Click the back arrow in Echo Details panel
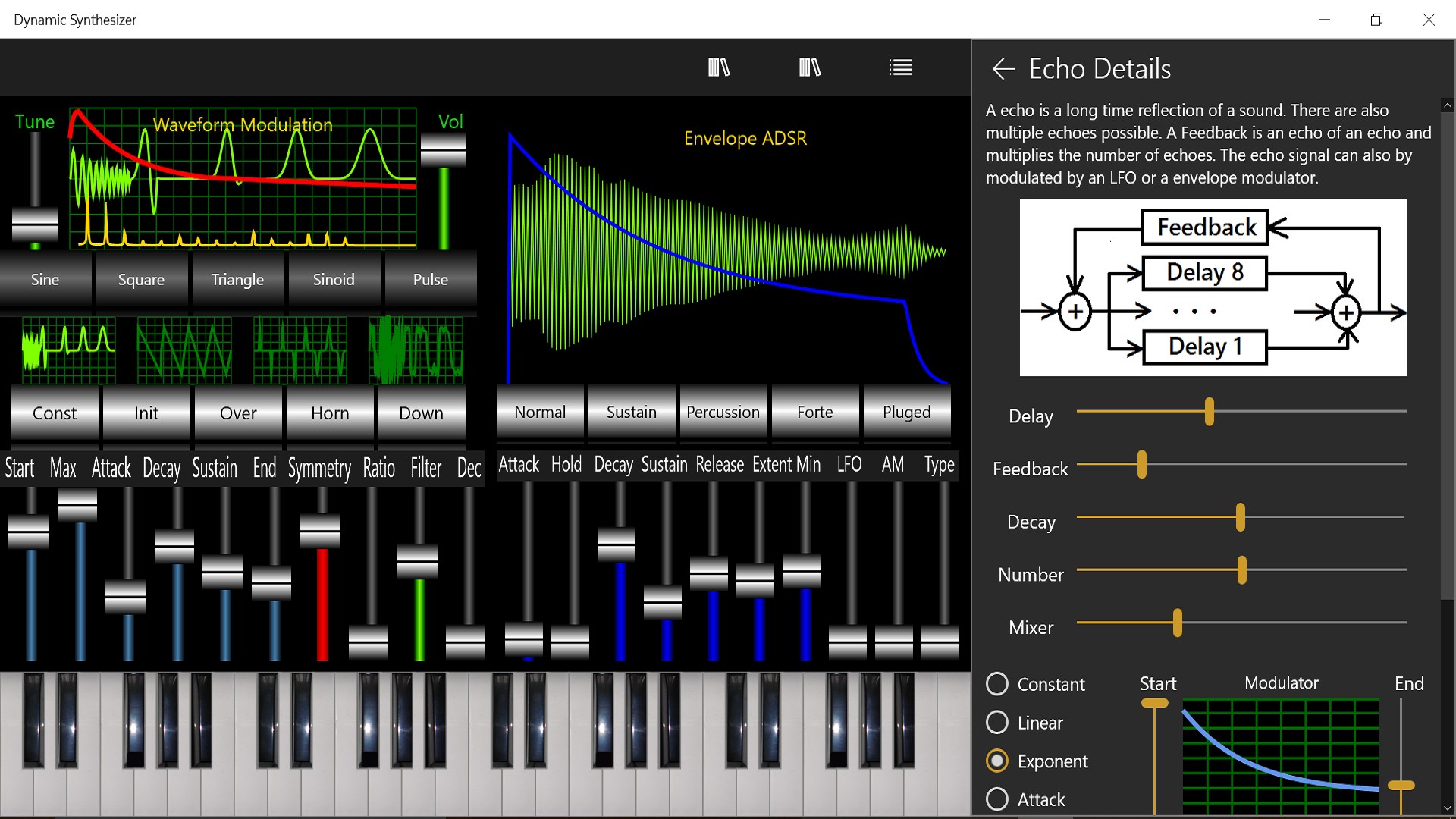Viewport: 1456px width, 819px height. (1003, 69)
